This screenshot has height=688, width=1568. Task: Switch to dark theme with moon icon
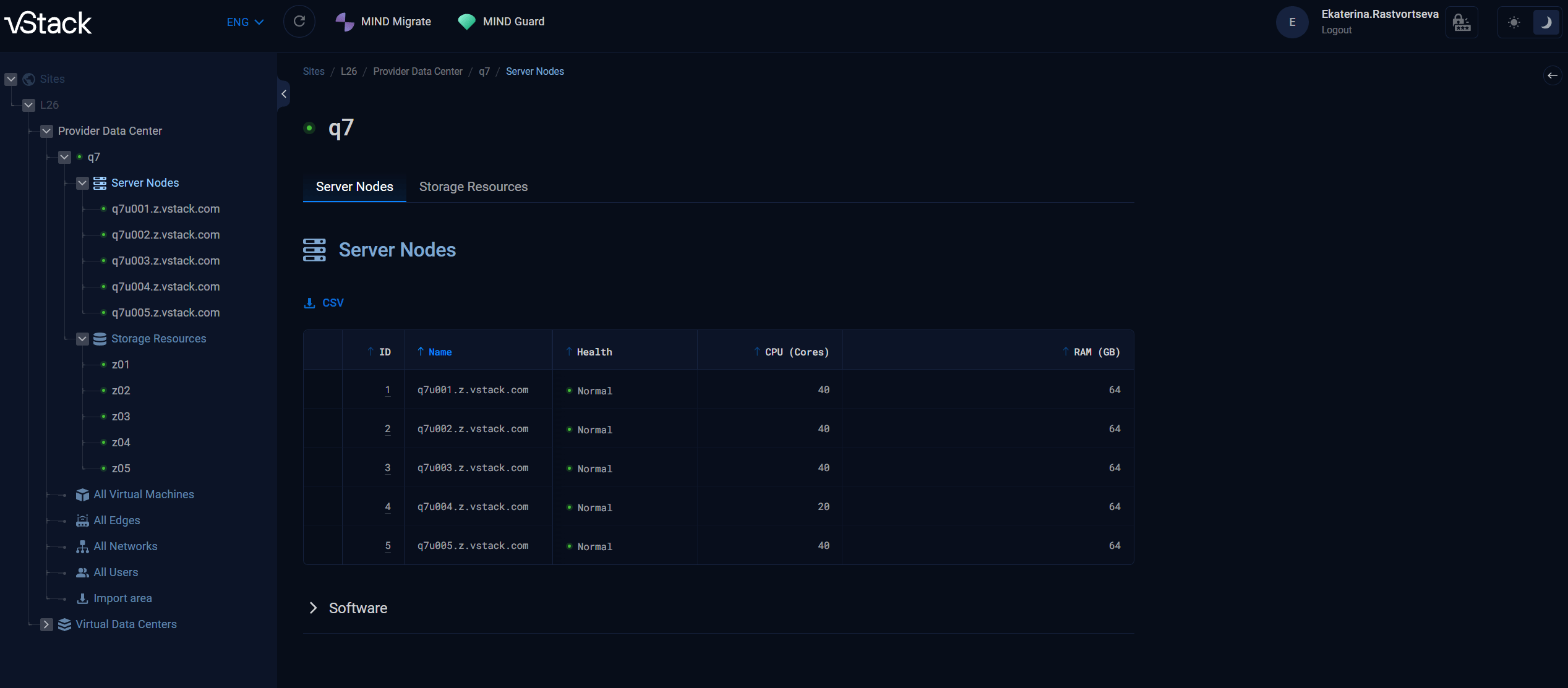[1546, 23]
